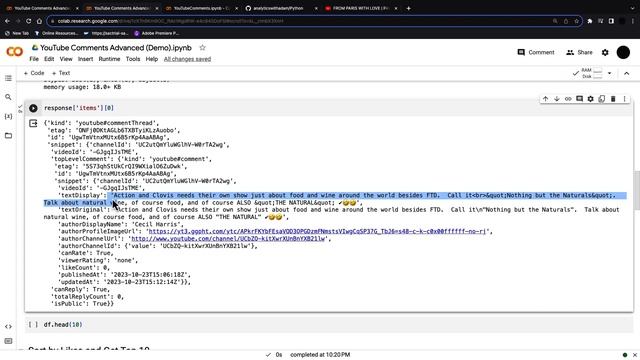Open browser extensions puzzle icon
This screenshot has height=360, width=640.
590,21
